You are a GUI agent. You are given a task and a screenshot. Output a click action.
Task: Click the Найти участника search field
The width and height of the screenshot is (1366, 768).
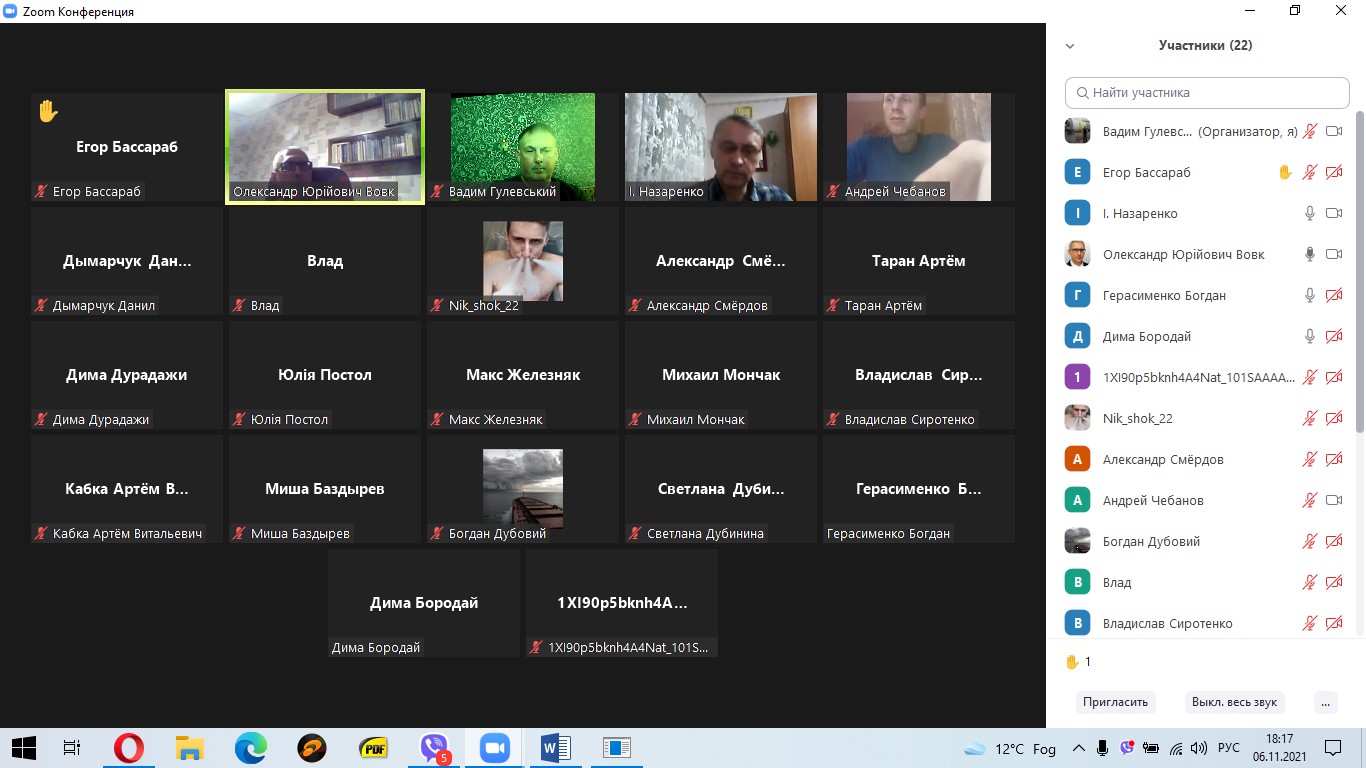pyautogui.click(x=1207, y=92)
